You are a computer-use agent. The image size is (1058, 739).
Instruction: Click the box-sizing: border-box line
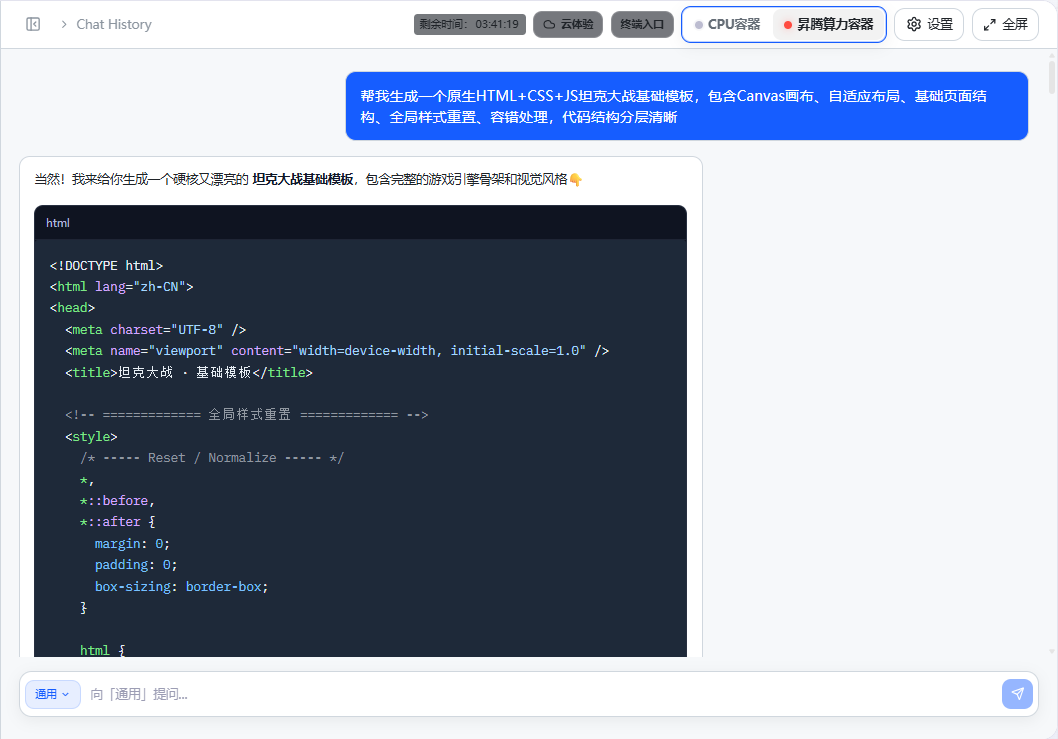(x=182, y=586)
